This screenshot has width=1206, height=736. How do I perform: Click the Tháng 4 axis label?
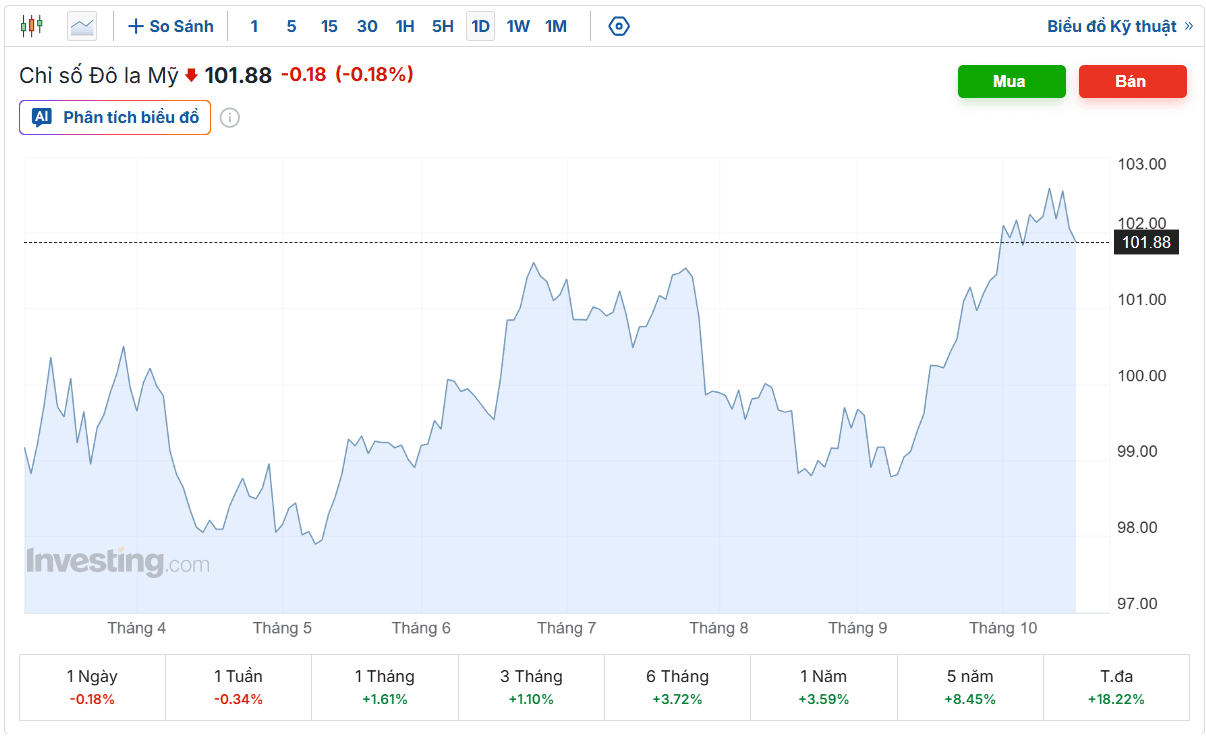coord(137,628)
